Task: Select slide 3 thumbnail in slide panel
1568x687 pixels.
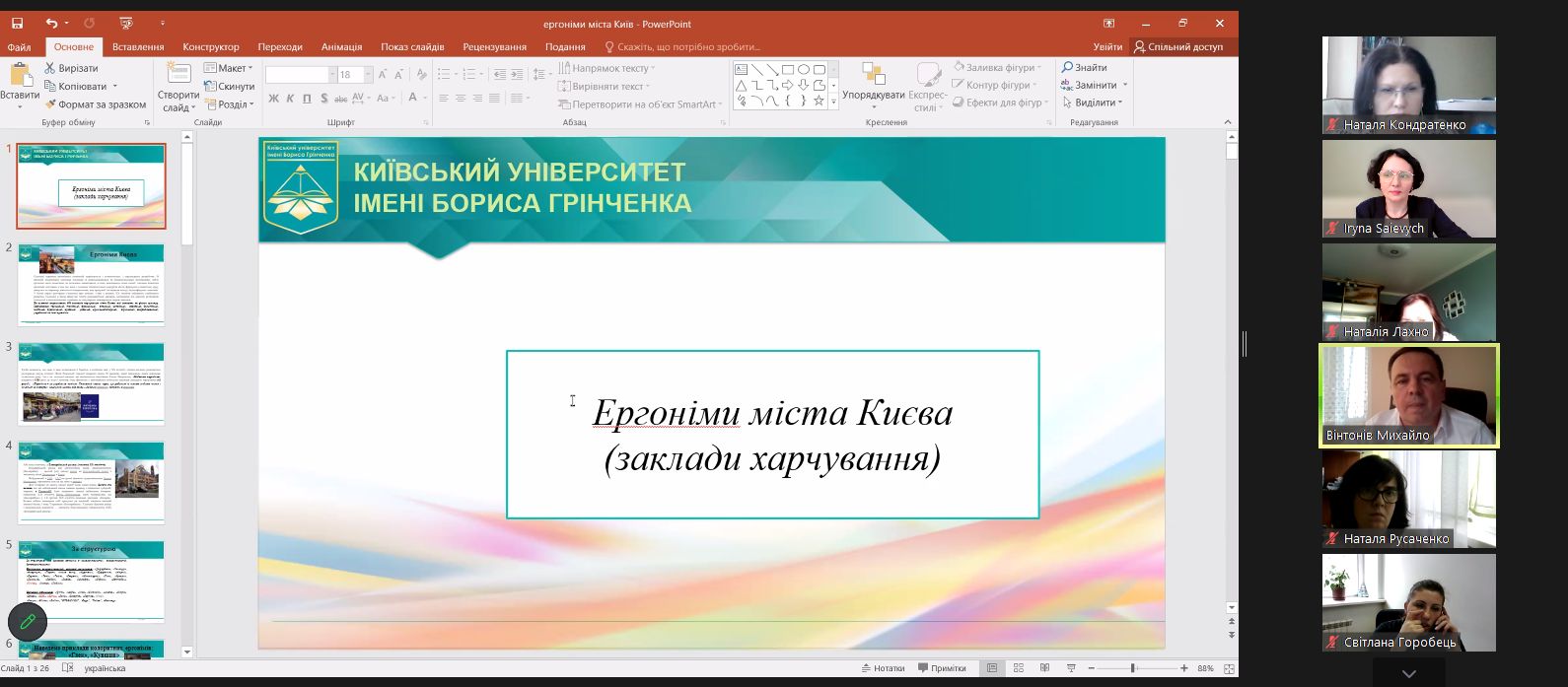Action: point(91,383)
